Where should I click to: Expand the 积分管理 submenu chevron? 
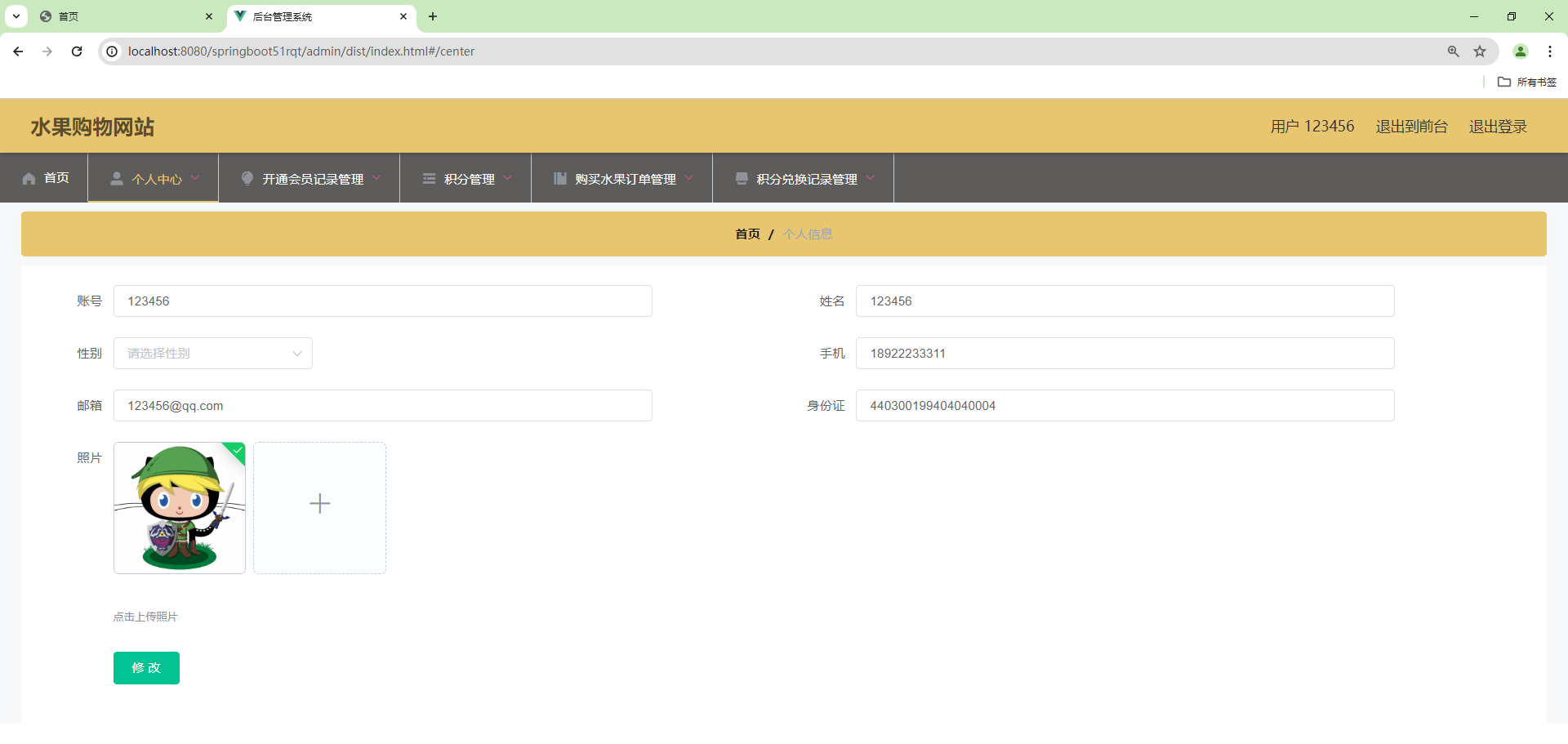508,178
